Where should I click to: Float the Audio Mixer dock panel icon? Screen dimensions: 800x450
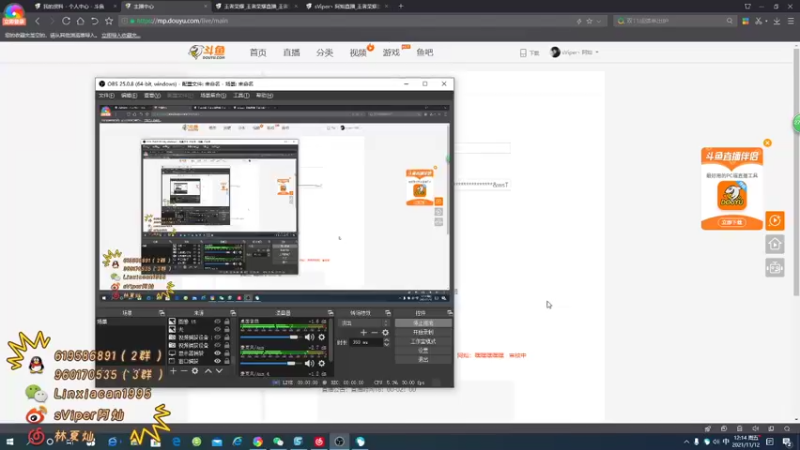331,313
